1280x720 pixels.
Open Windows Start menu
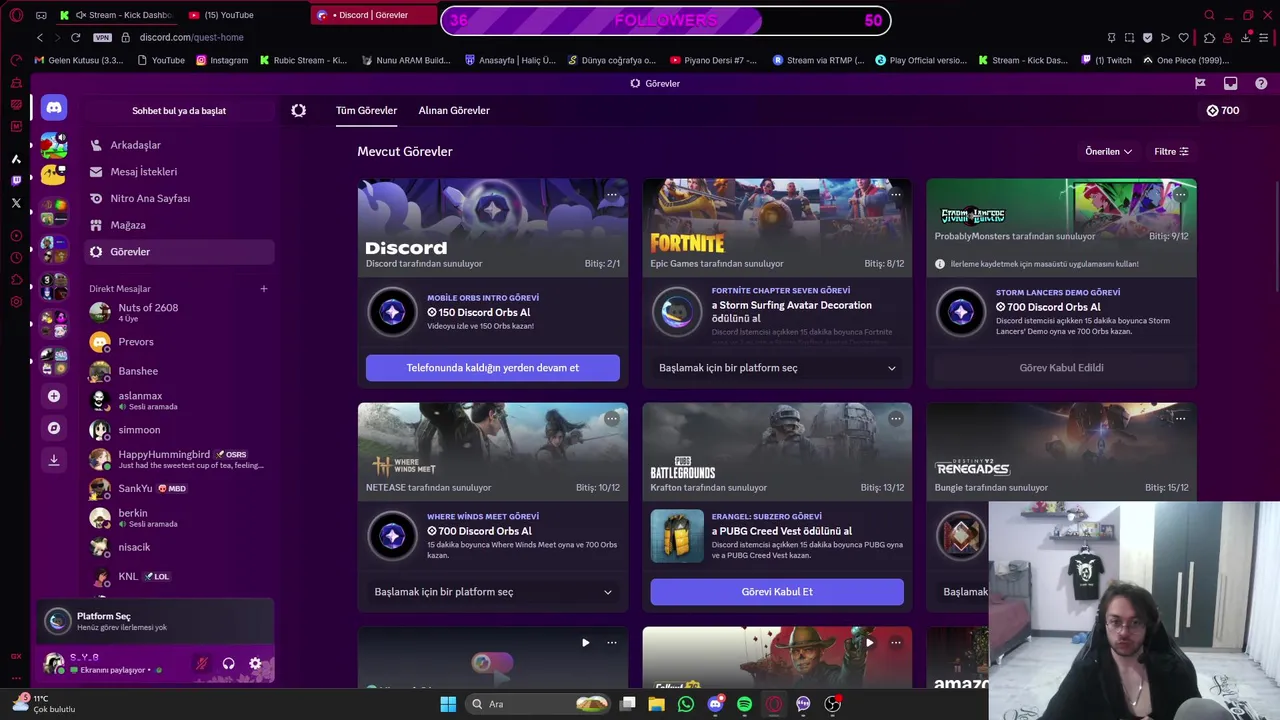coord(448,704)
